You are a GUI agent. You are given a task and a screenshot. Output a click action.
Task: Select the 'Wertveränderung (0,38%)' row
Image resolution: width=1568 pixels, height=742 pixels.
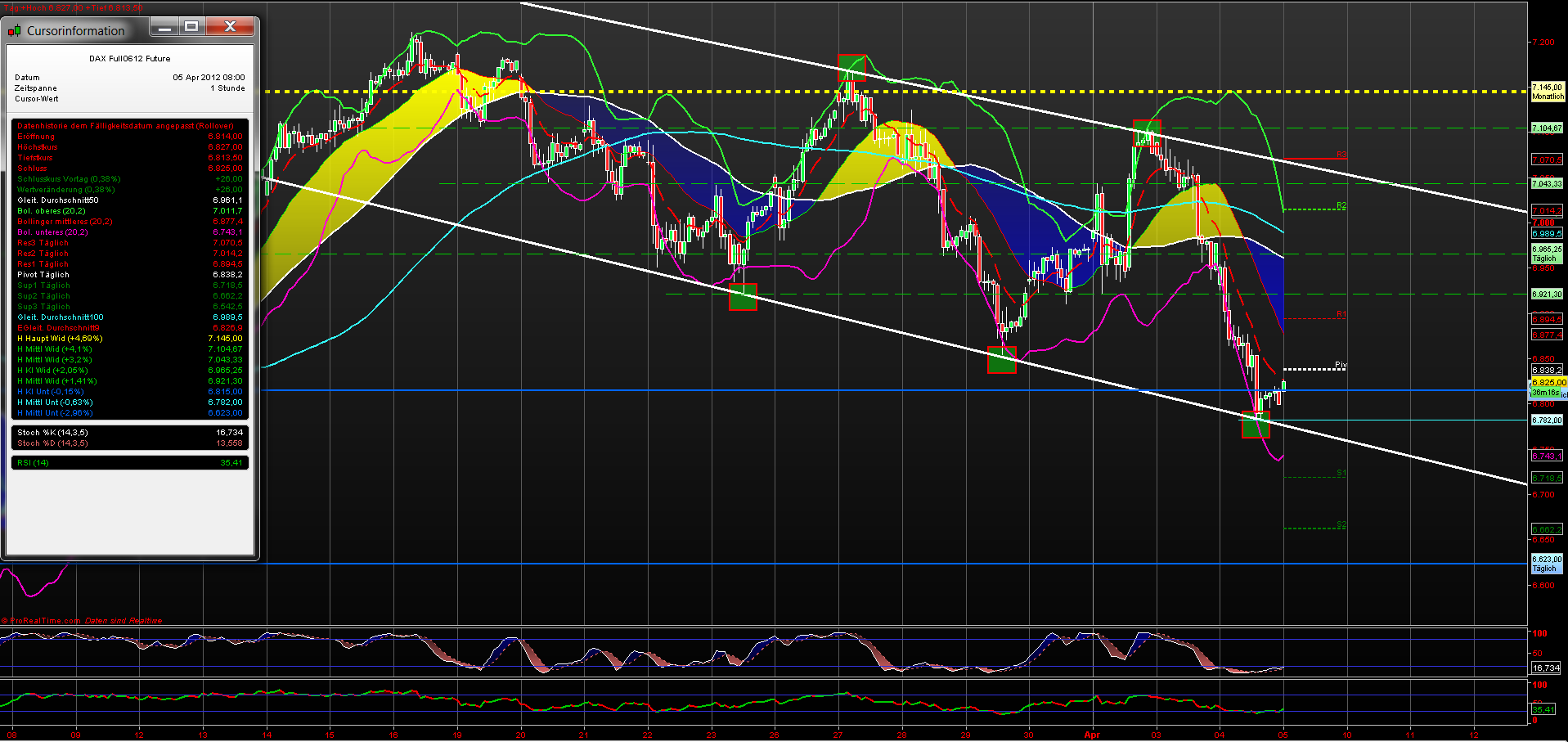[130, 190]
